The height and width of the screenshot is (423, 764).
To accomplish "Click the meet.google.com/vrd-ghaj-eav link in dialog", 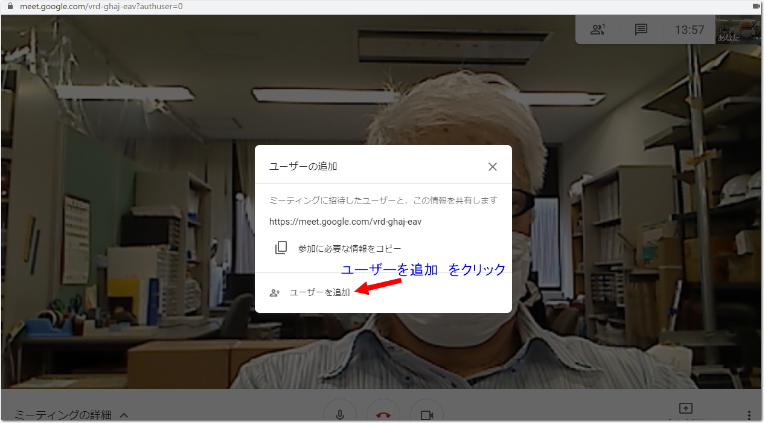I will [x=345, y=222].
